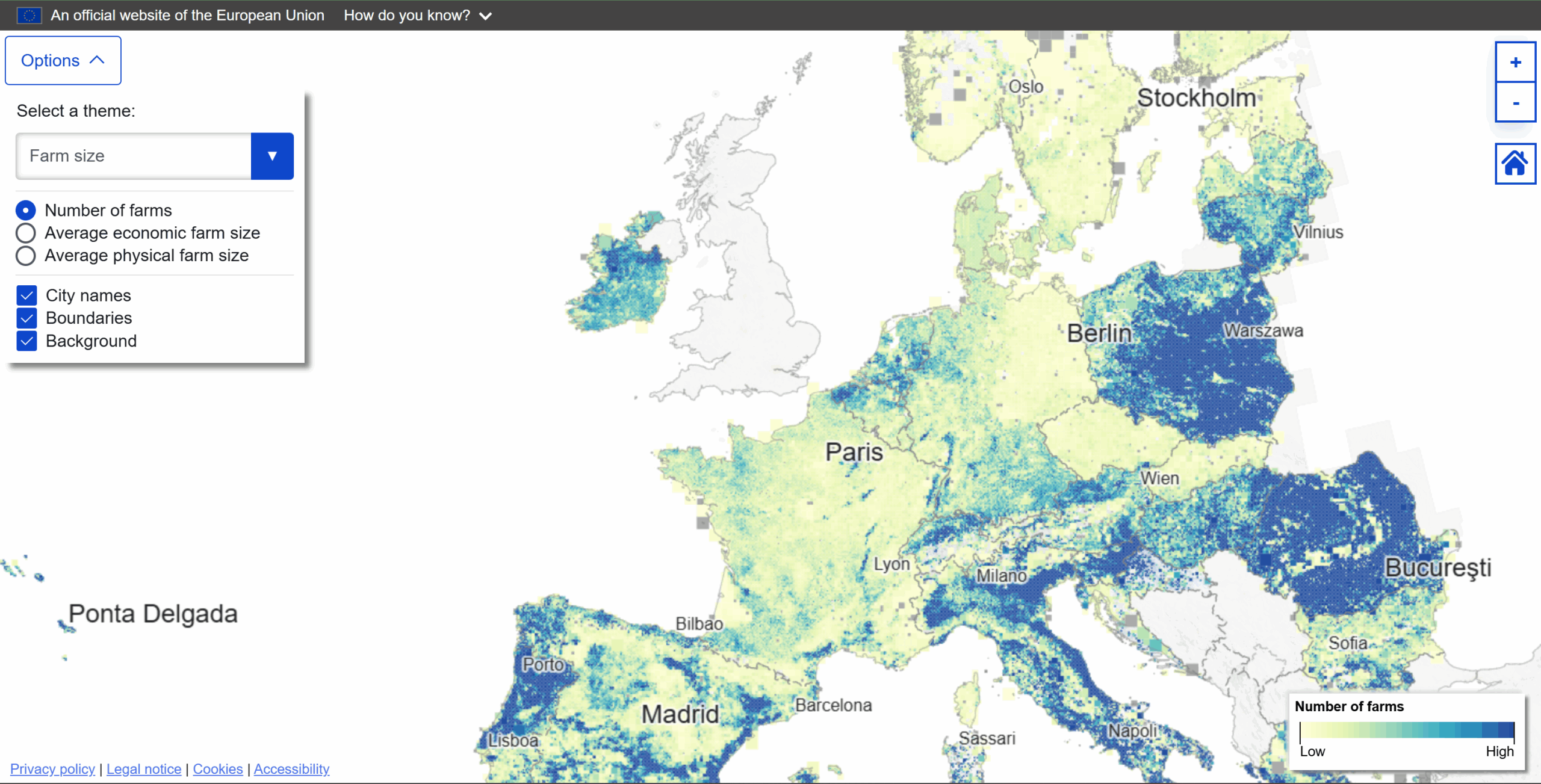
Task: Click the Farm size theme field
Action: tap(134, 156)
